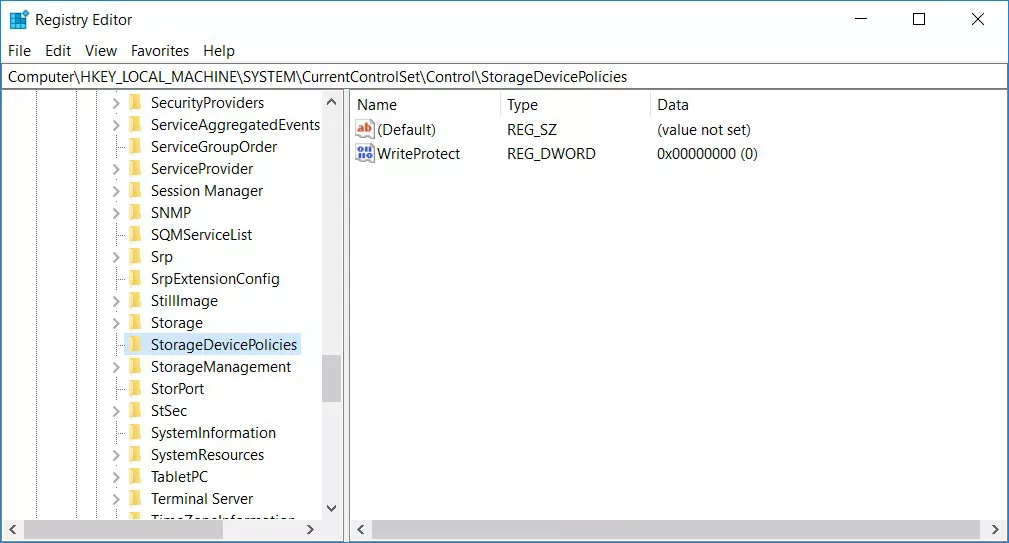
Task: Click the tree pane scroll up arrow
Action: click(x=331, y=102)
